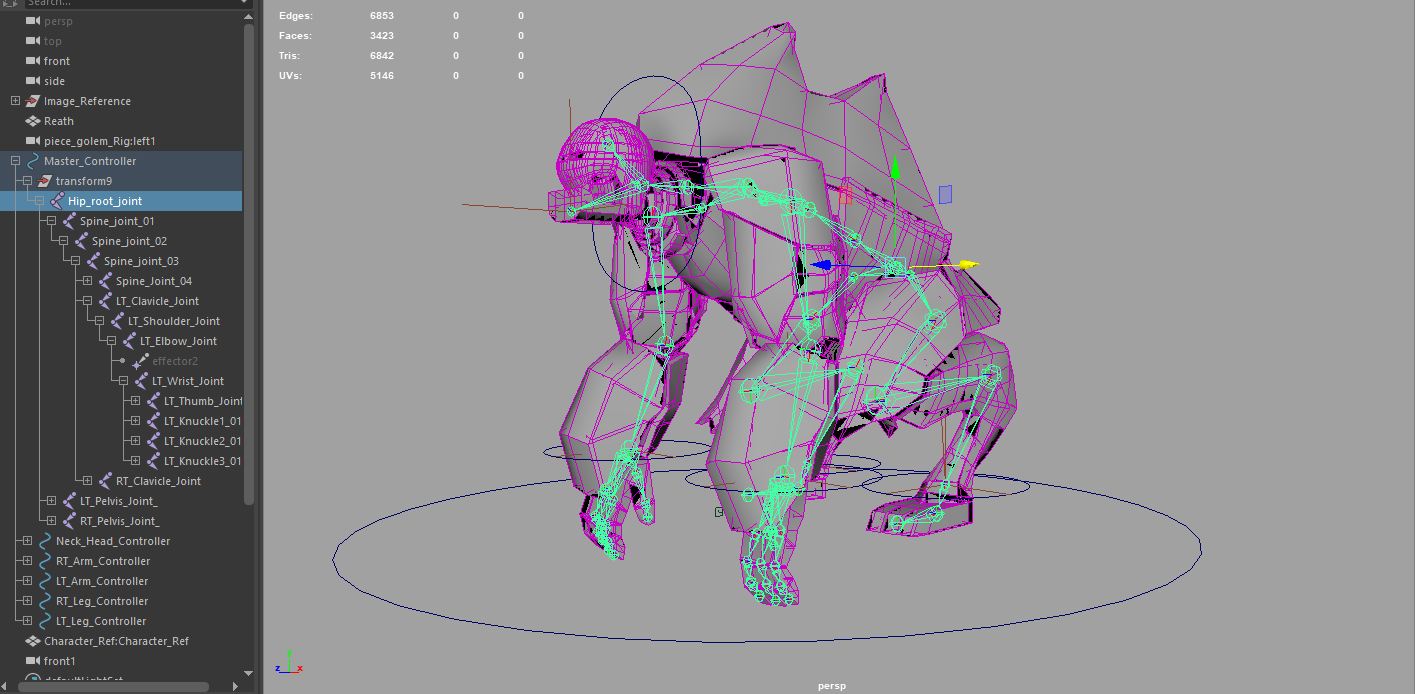1415x694 pixels.
Task: Expand the Neck_Head_Controller branch
Action: (x=25, y=540)
